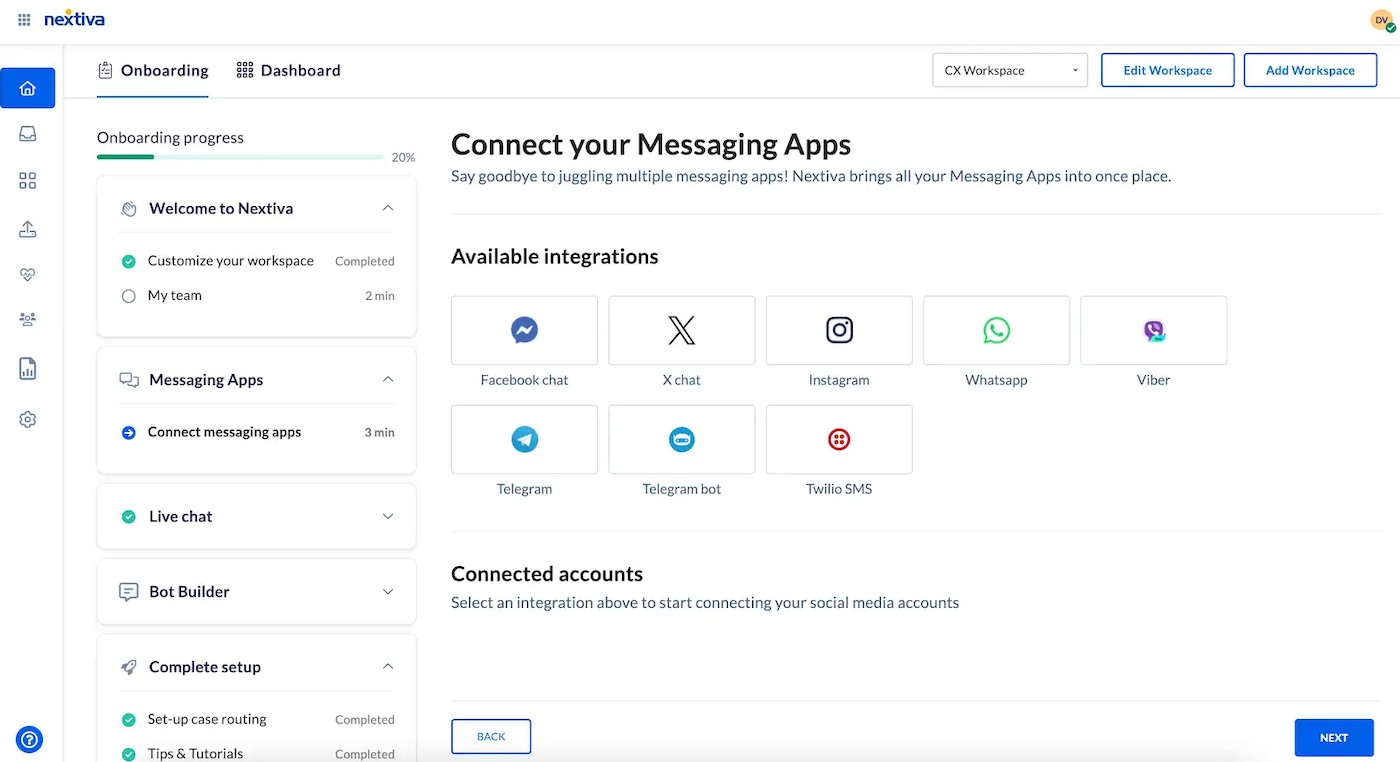Click the Available integrations heading
Viewport: 1400px width, 762px height.
coord(555,257)
